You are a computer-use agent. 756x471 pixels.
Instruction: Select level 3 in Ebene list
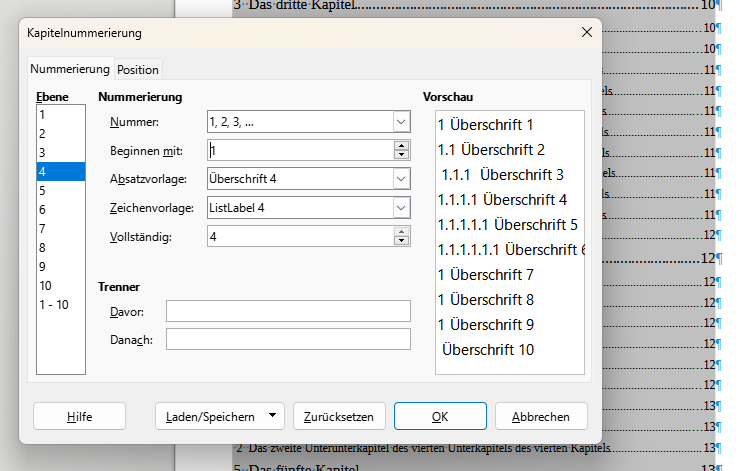[61, 152]
